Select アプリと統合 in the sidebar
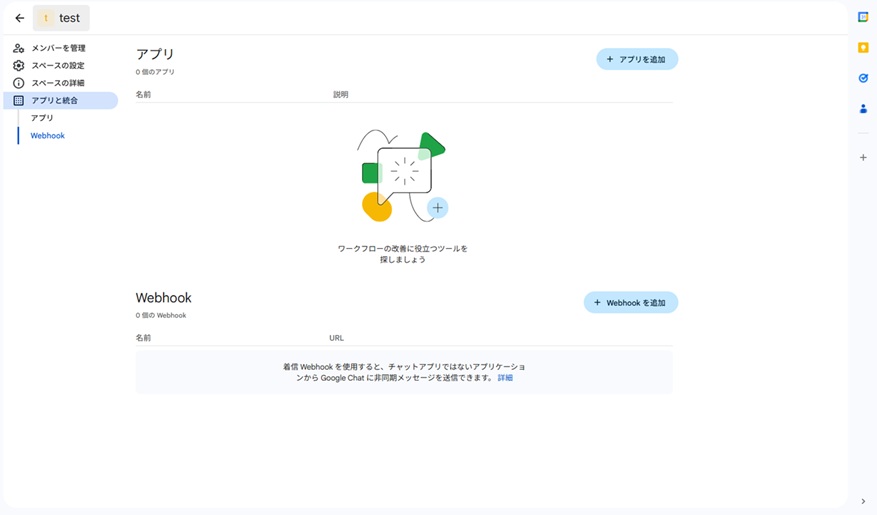 pyautogui.click(x=60, y=101)
